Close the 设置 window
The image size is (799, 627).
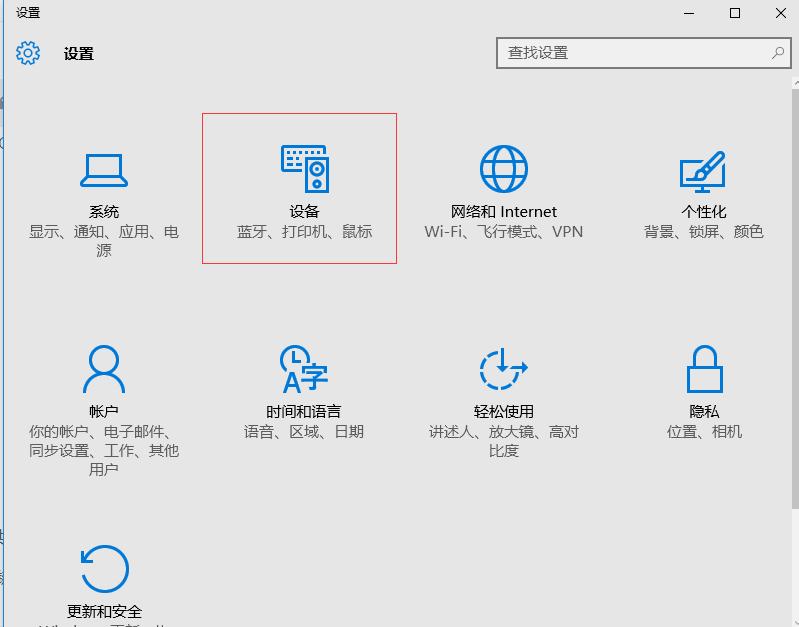pyautogui.click(x=780, y=13)
